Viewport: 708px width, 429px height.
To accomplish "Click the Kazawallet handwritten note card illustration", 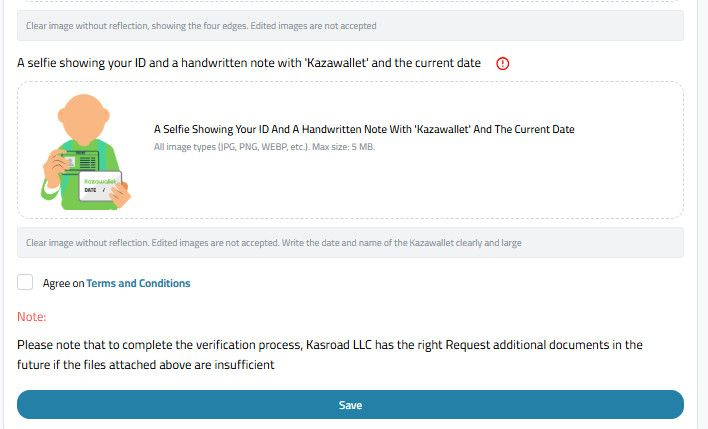I will (101, 184).
